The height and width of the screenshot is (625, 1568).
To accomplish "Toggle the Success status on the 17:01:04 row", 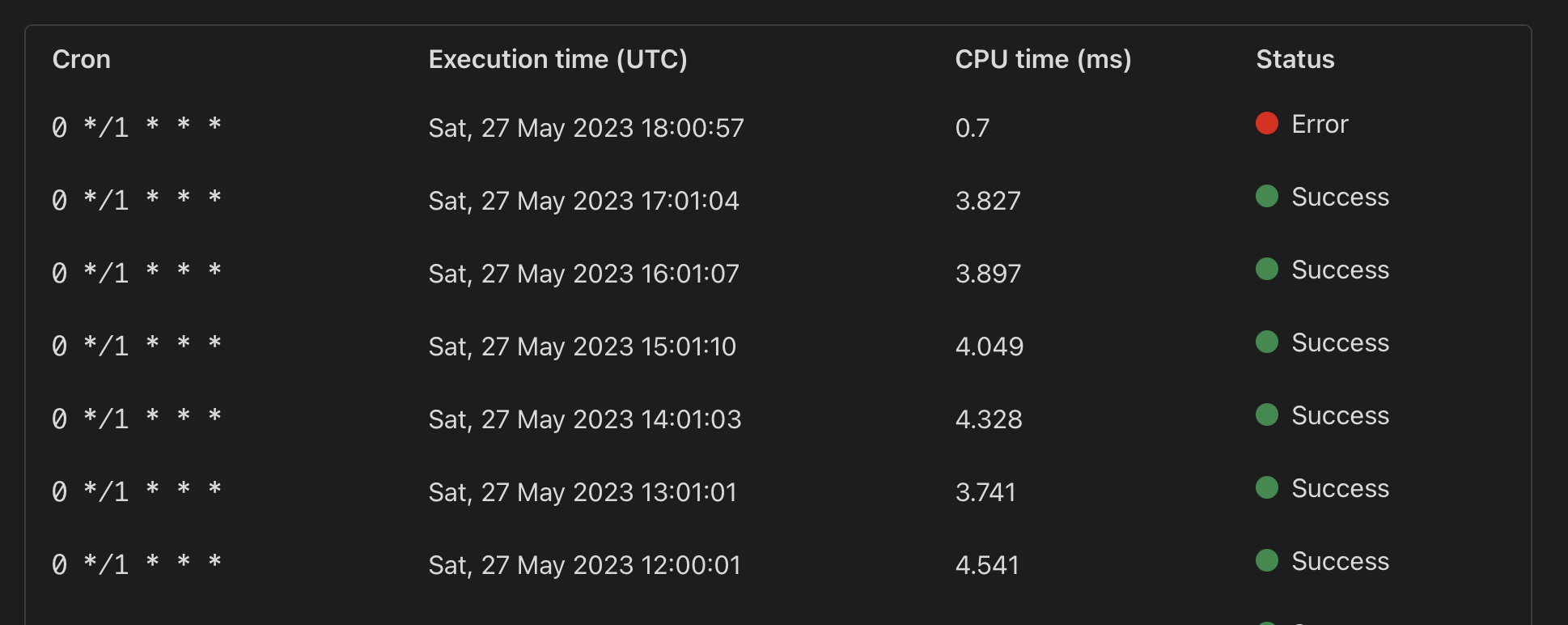I will [1341, 196].
